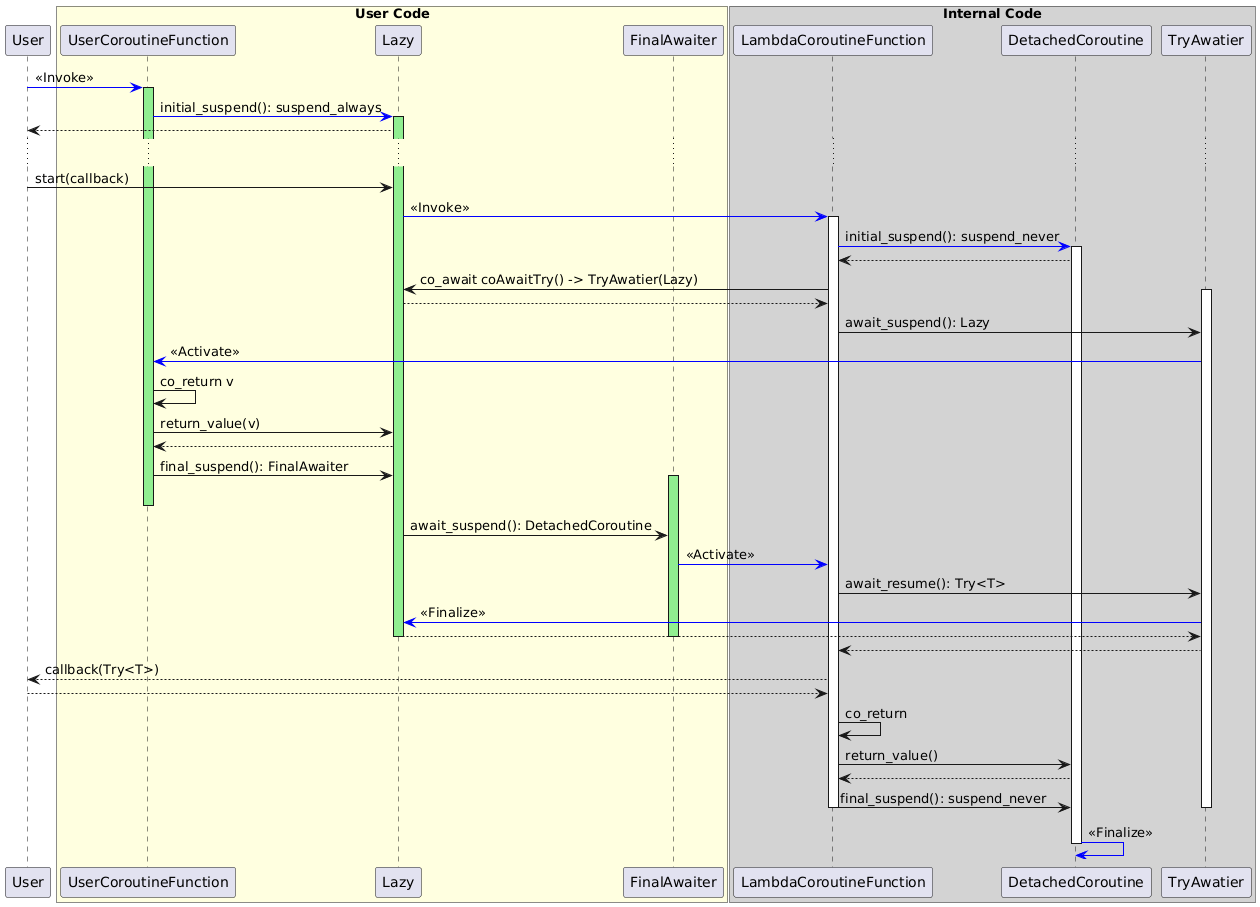Click the bottom Lazy participant box
This screenshot has height=907, width=1260.
398,882
